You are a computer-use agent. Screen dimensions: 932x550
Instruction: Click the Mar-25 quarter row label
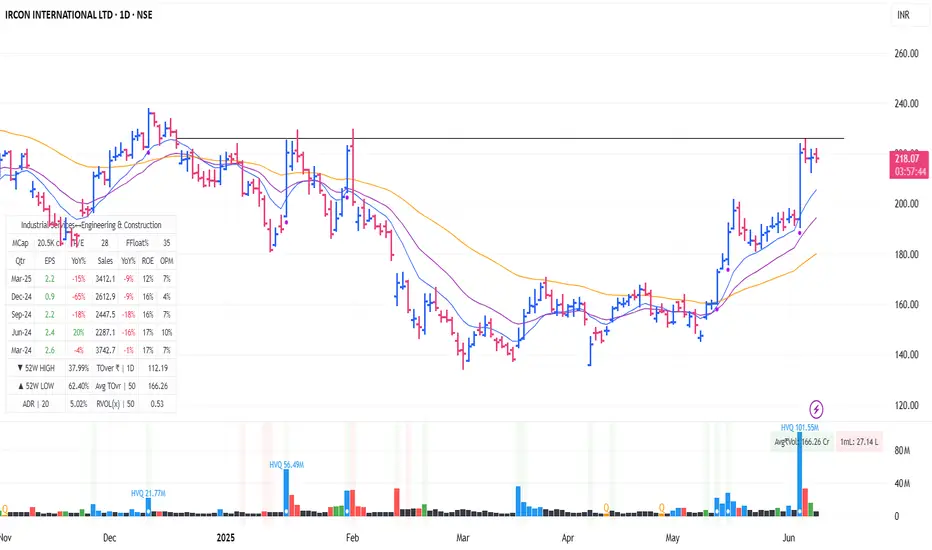tap(21, 278)
